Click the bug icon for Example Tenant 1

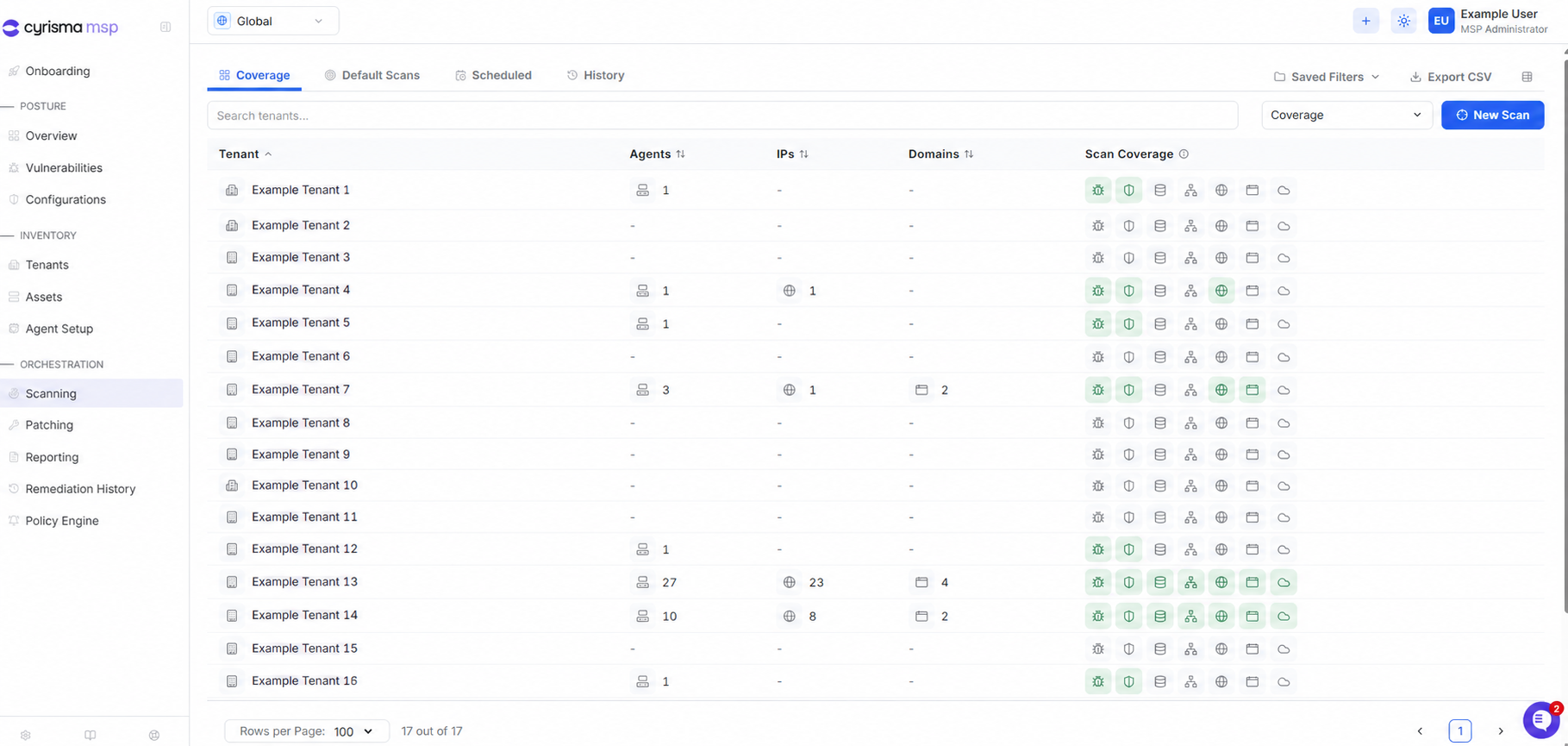(x=1098, y=191)
